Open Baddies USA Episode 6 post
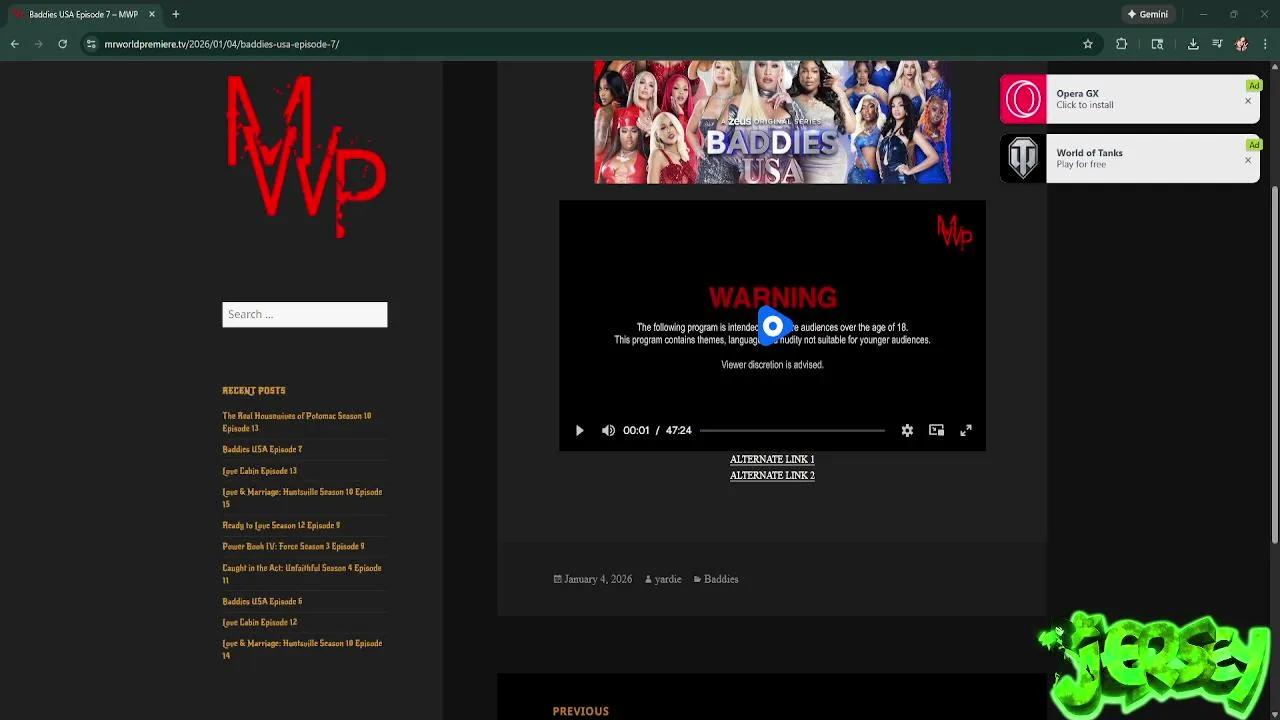This screenshot has height=720, width=1280. pos(262,601)
